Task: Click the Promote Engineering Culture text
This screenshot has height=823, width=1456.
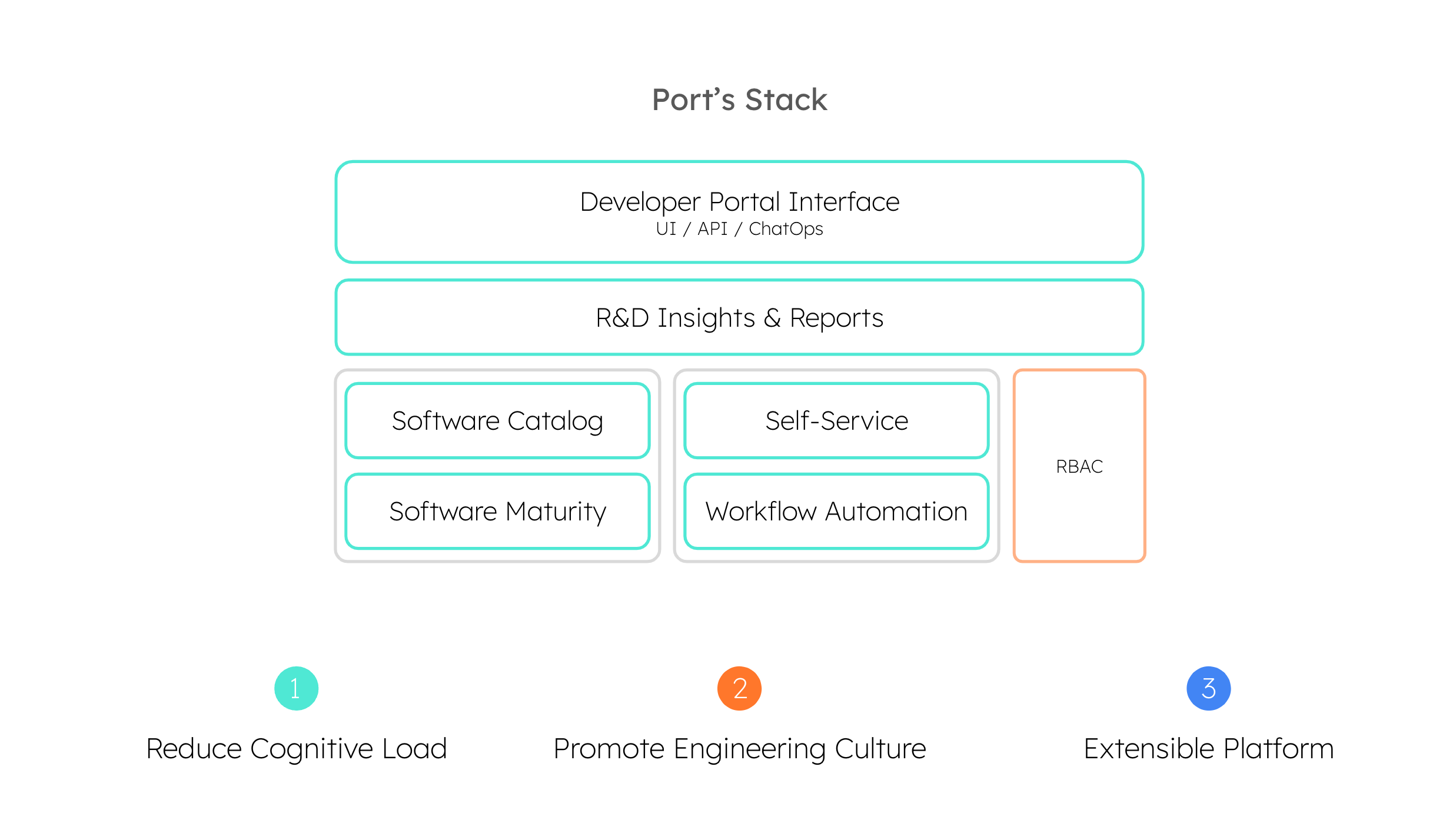Action: pos(740,749)
